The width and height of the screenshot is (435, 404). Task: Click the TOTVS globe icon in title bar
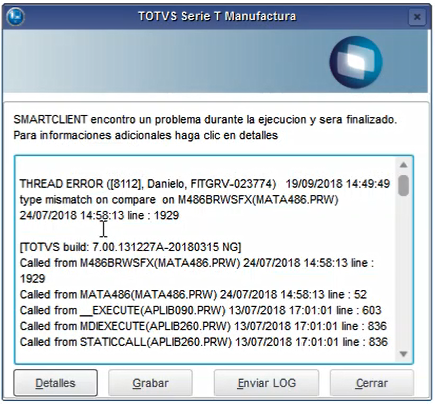(x=15, y=16)
